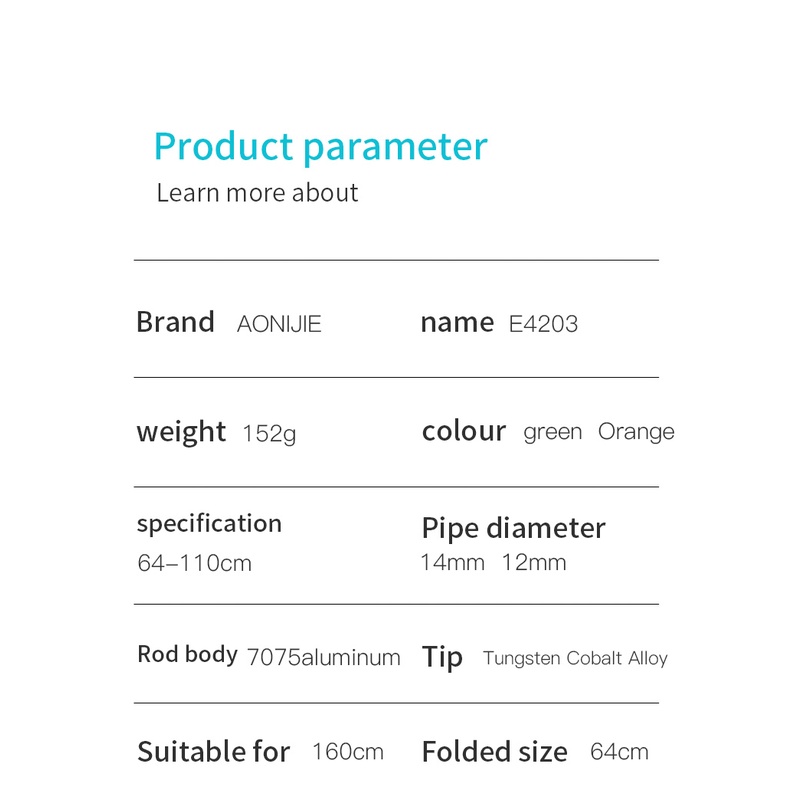Click the Pipe diameter label
The height and width of the screenshot is (790, 790).
coord(513,528)
